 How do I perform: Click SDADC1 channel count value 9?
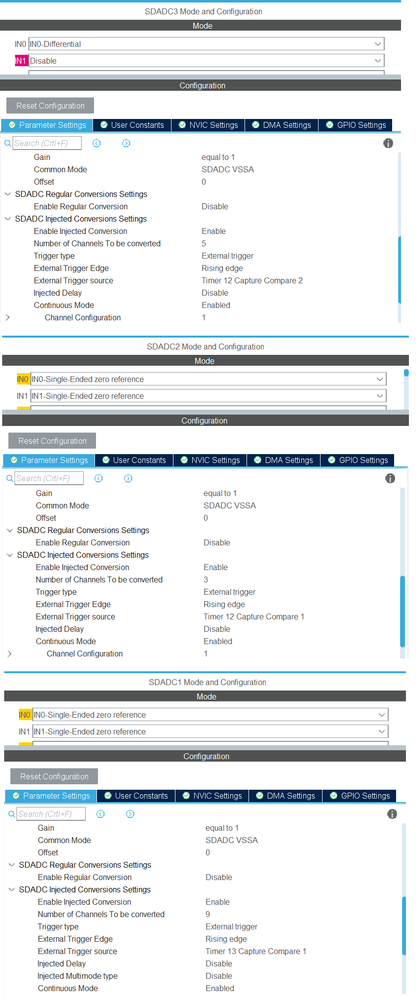point(208,914)
